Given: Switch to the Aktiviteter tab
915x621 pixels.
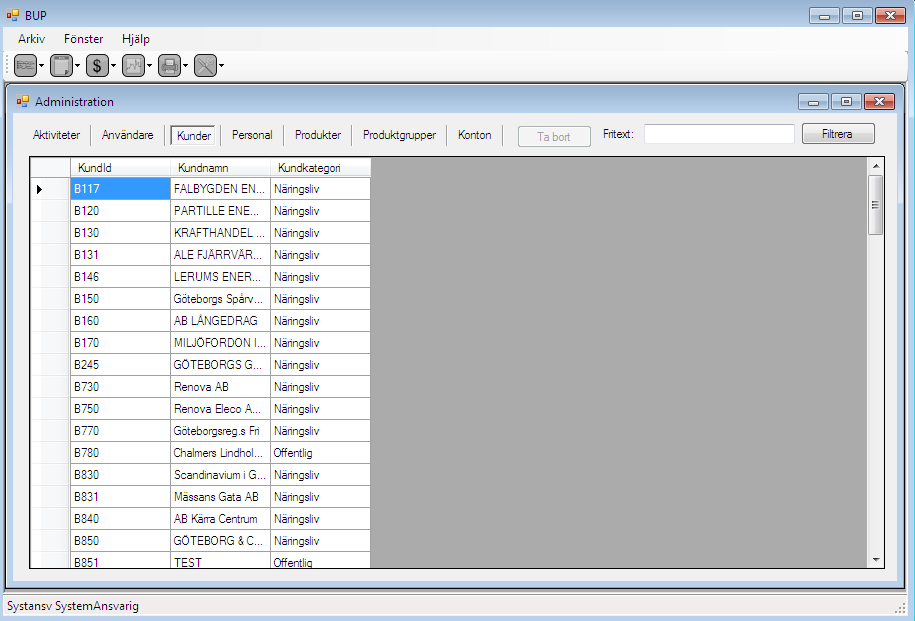Looking at the screenshot, I should coord(57,135).
